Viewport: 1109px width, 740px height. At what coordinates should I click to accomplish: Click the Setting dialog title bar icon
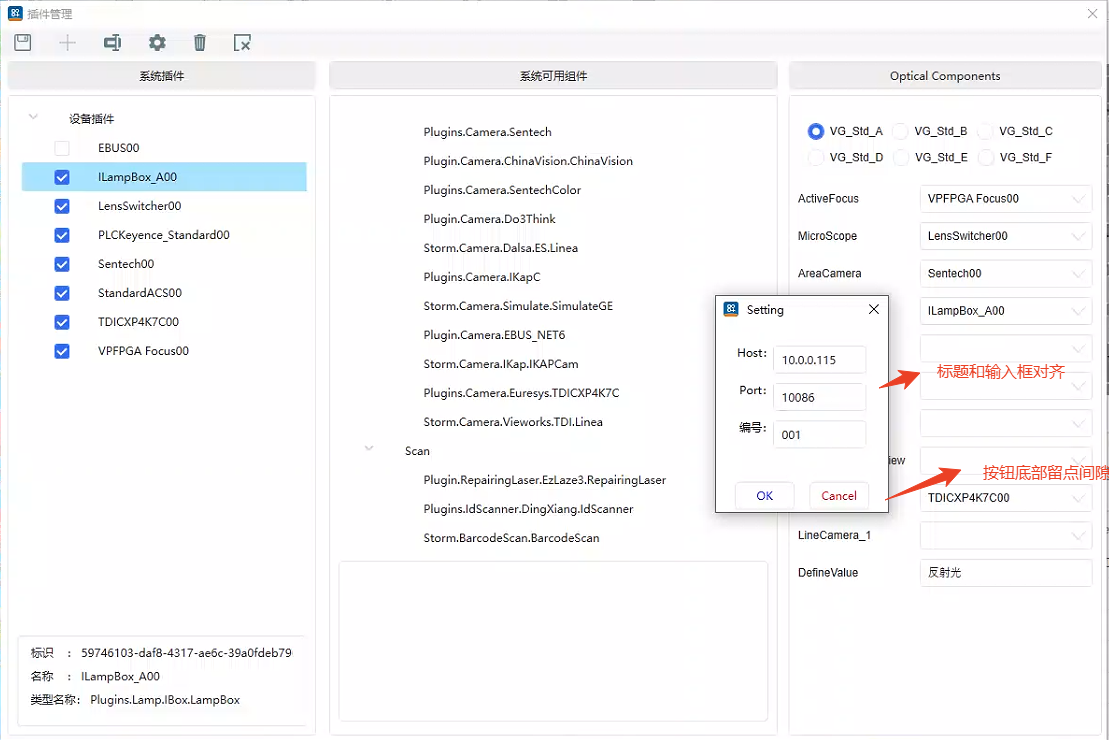[731, 310]
